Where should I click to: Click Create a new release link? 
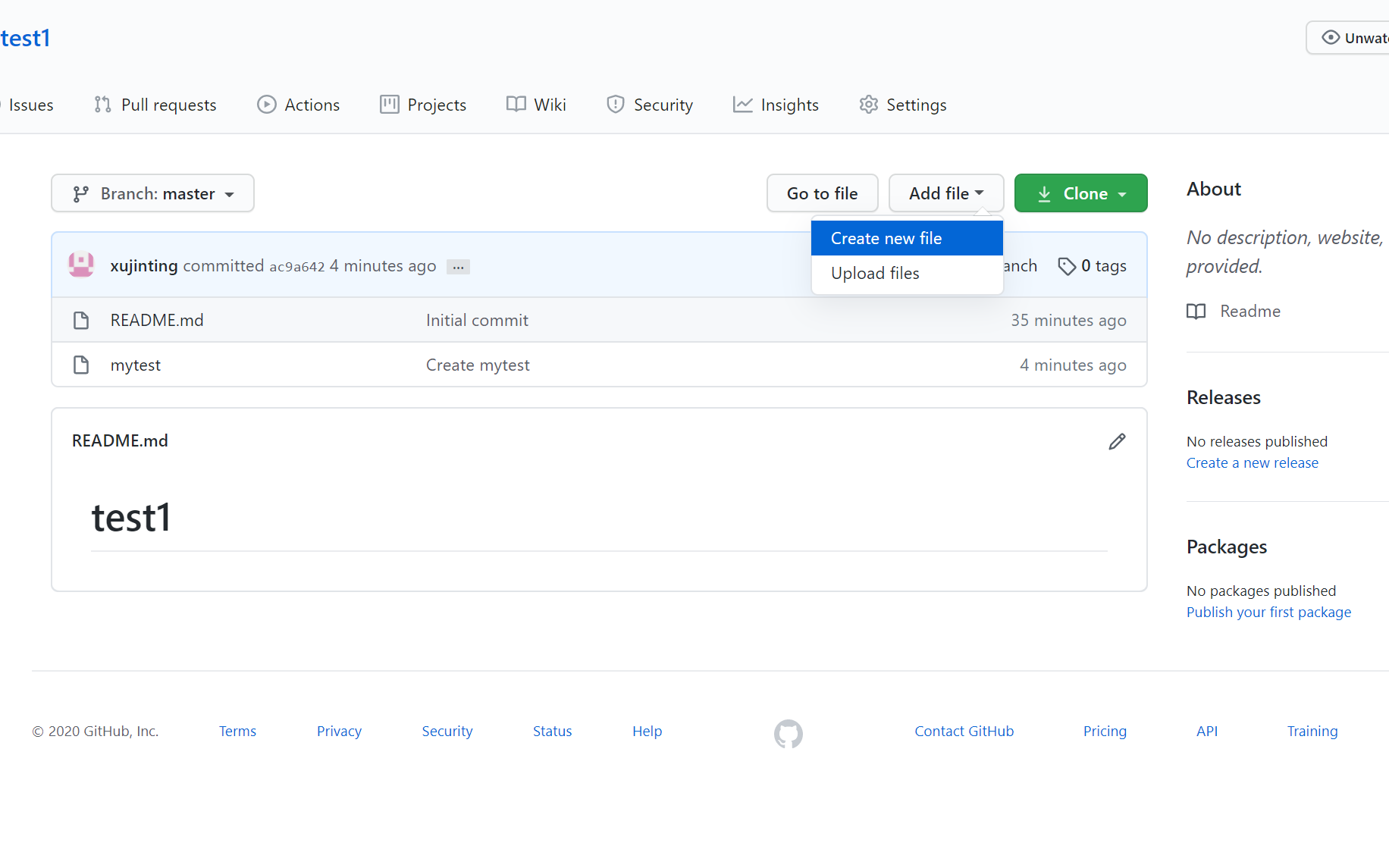pyautogui.click(x=1253, y=462)
